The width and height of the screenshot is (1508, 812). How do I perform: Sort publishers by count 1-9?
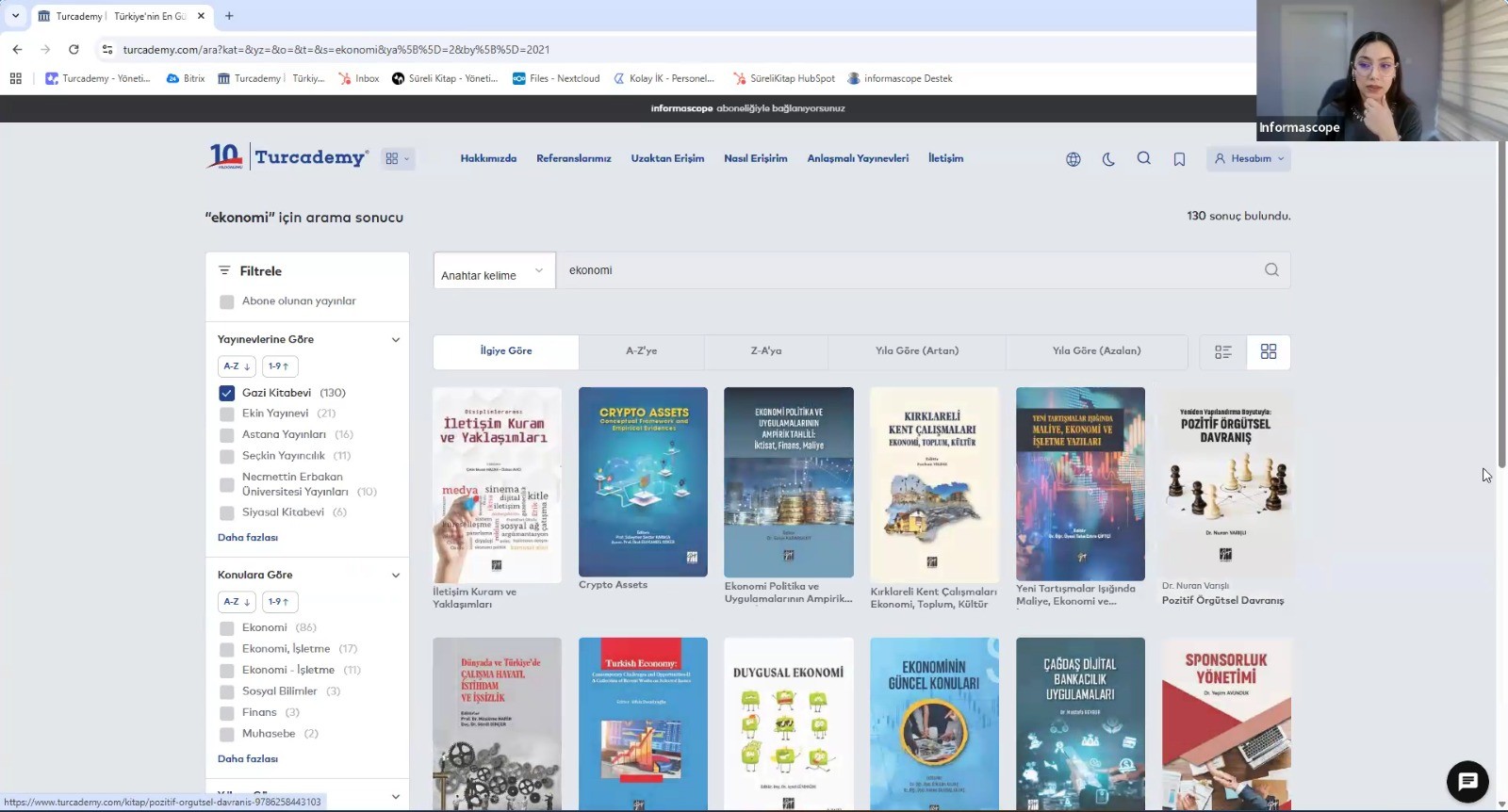279,366
